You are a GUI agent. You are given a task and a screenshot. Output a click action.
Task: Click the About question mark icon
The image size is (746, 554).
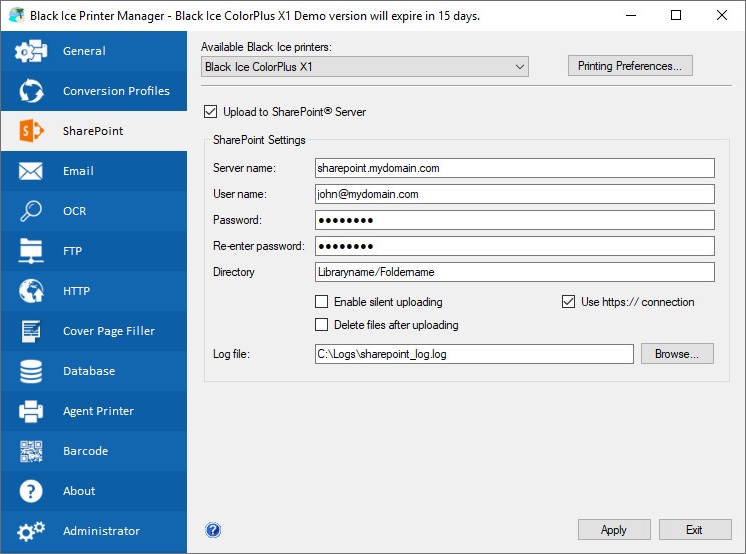coord(31,491)
